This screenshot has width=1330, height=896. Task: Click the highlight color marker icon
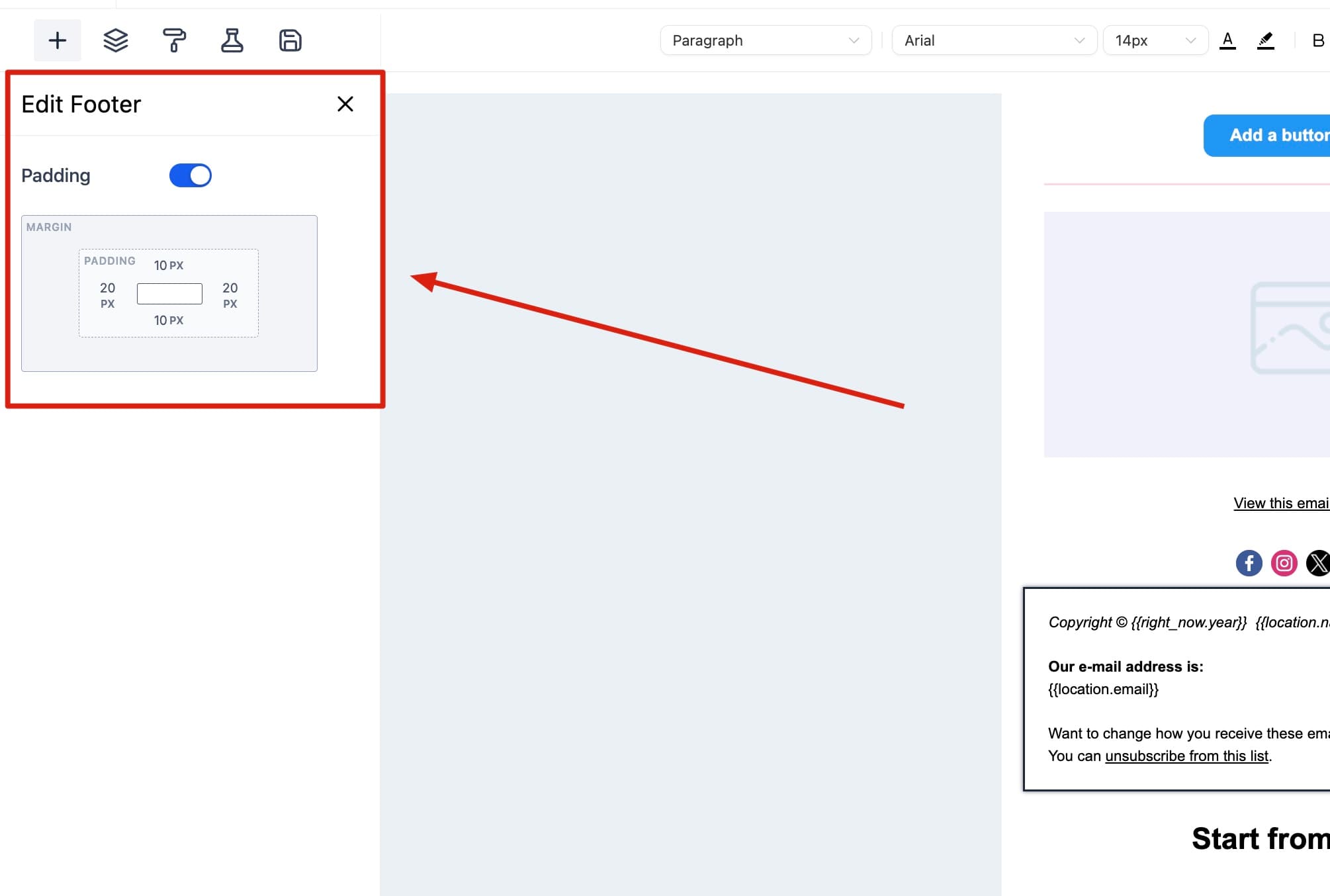(x=1265, y=40)
